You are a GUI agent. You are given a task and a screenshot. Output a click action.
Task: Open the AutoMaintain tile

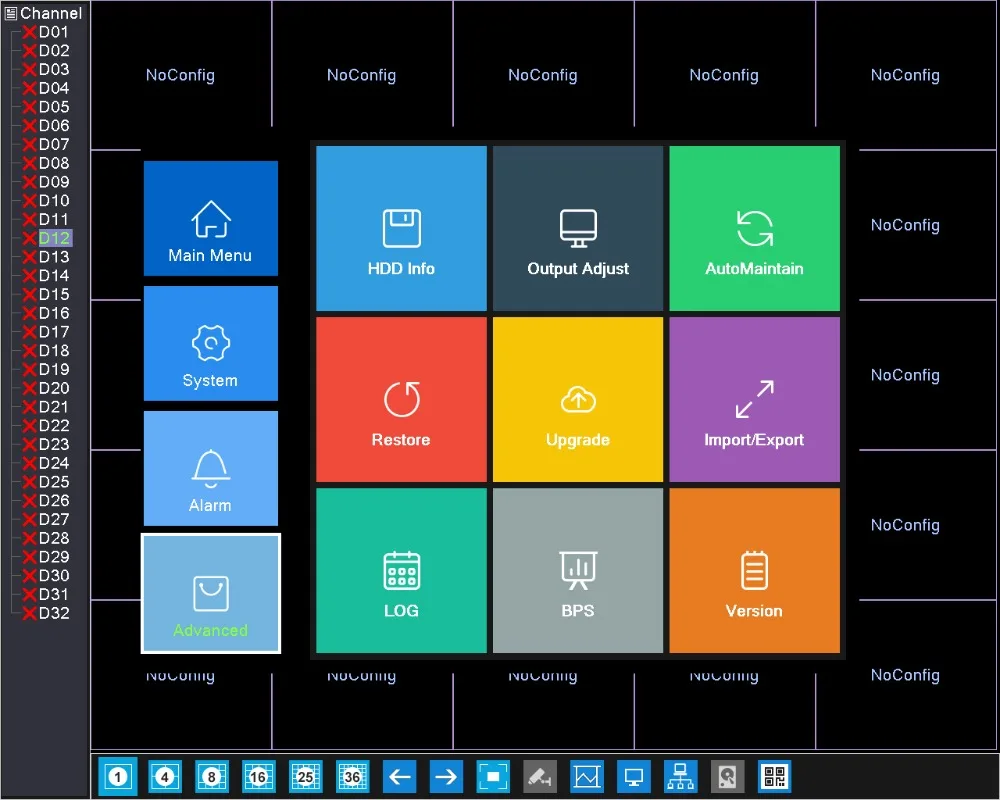[754, 228]
